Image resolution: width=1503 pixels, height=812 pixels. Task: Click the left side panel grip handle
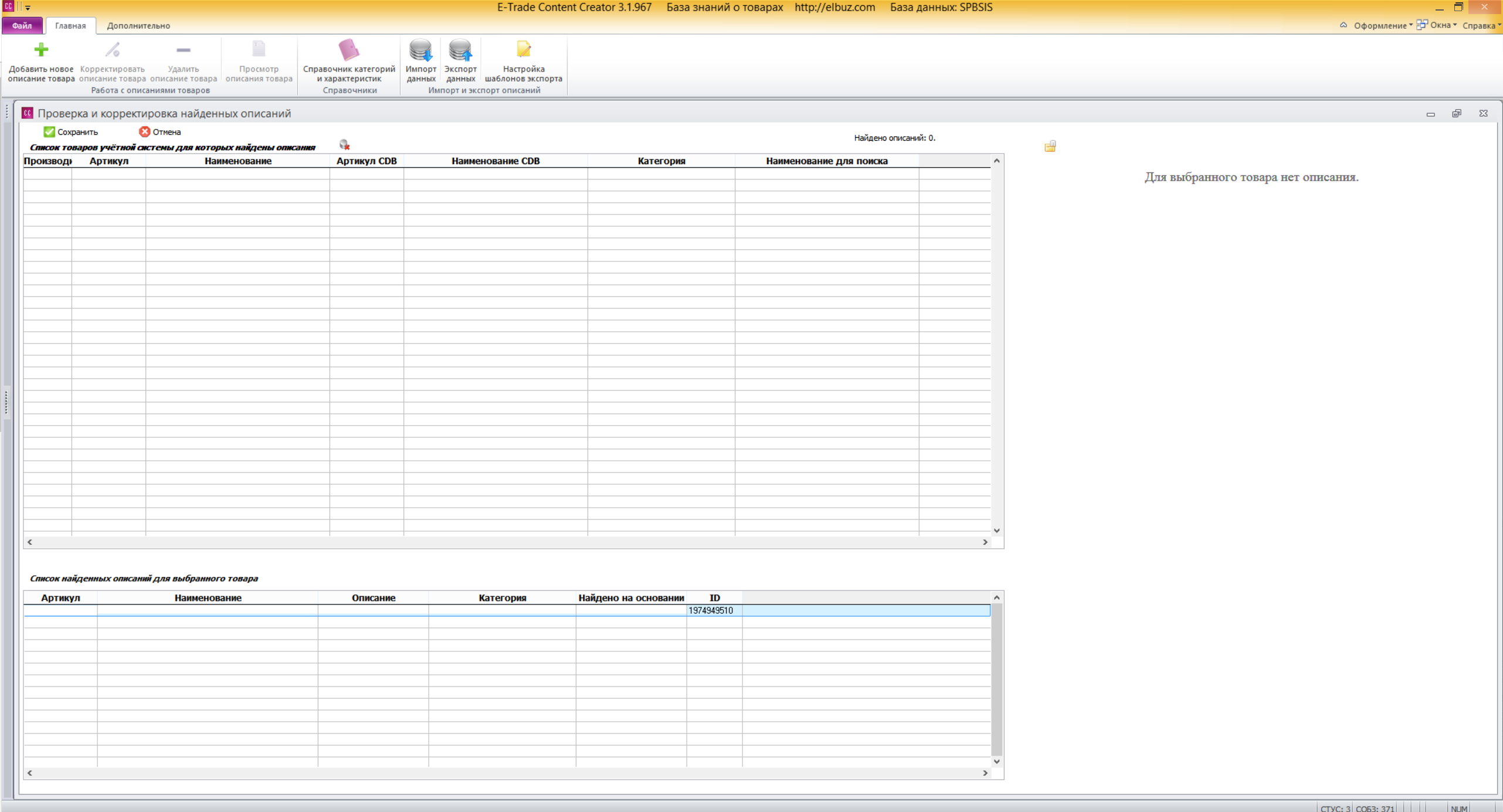click(x=6, y=402)
